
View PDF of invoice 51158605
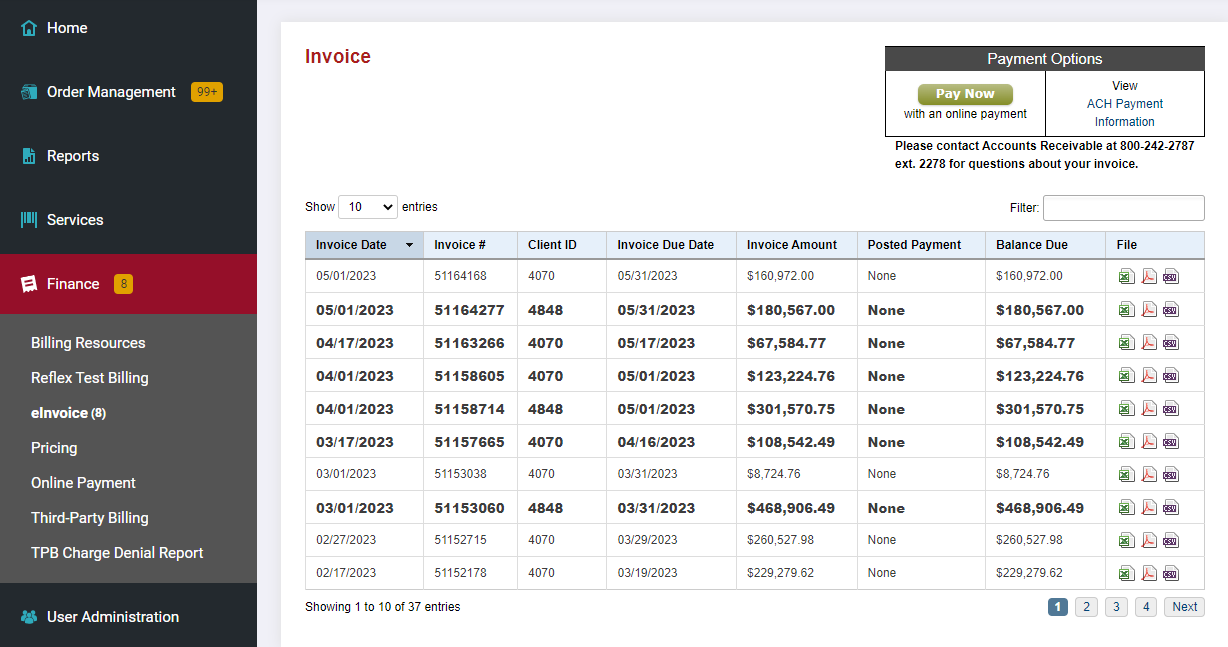click(1149, 376)
